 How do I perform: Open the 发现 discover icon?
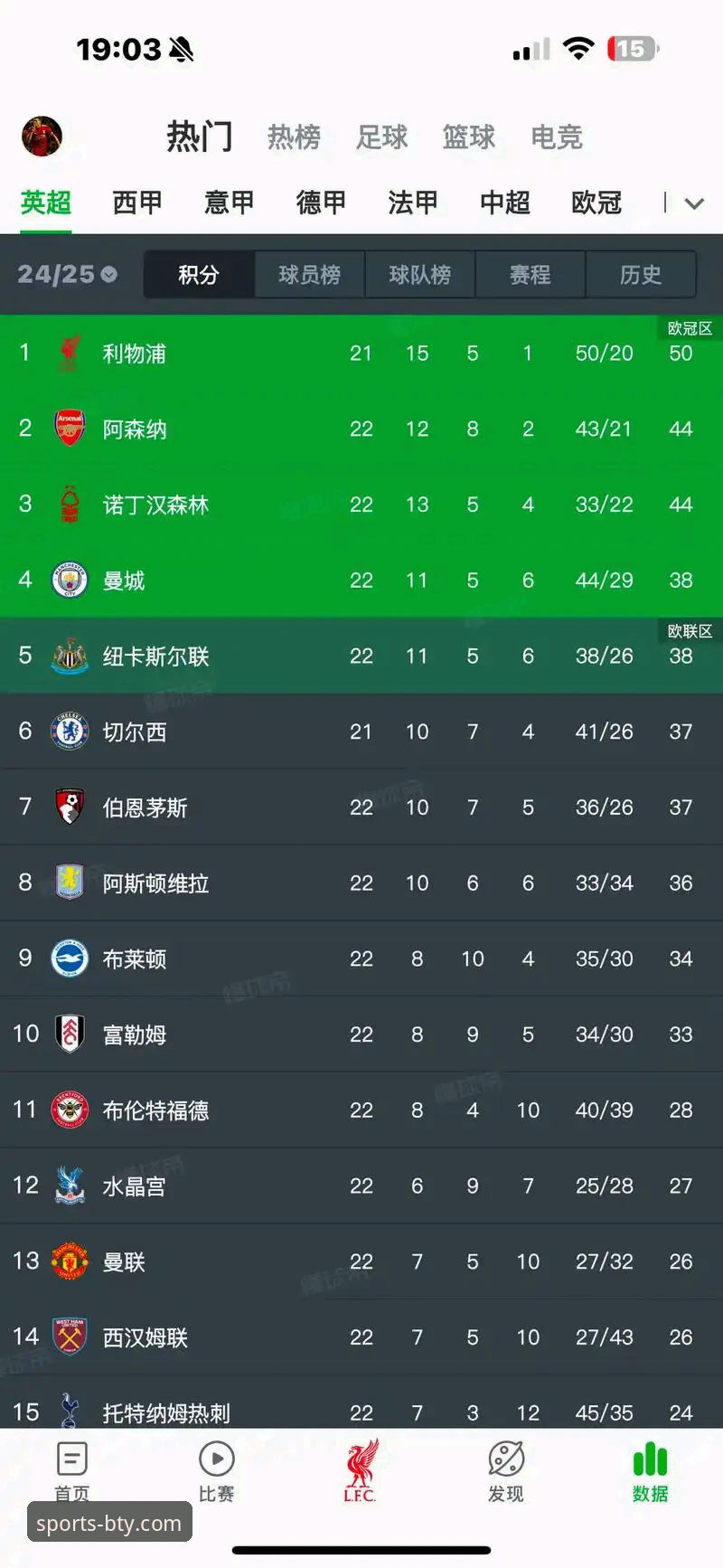tap(506, 1459)
